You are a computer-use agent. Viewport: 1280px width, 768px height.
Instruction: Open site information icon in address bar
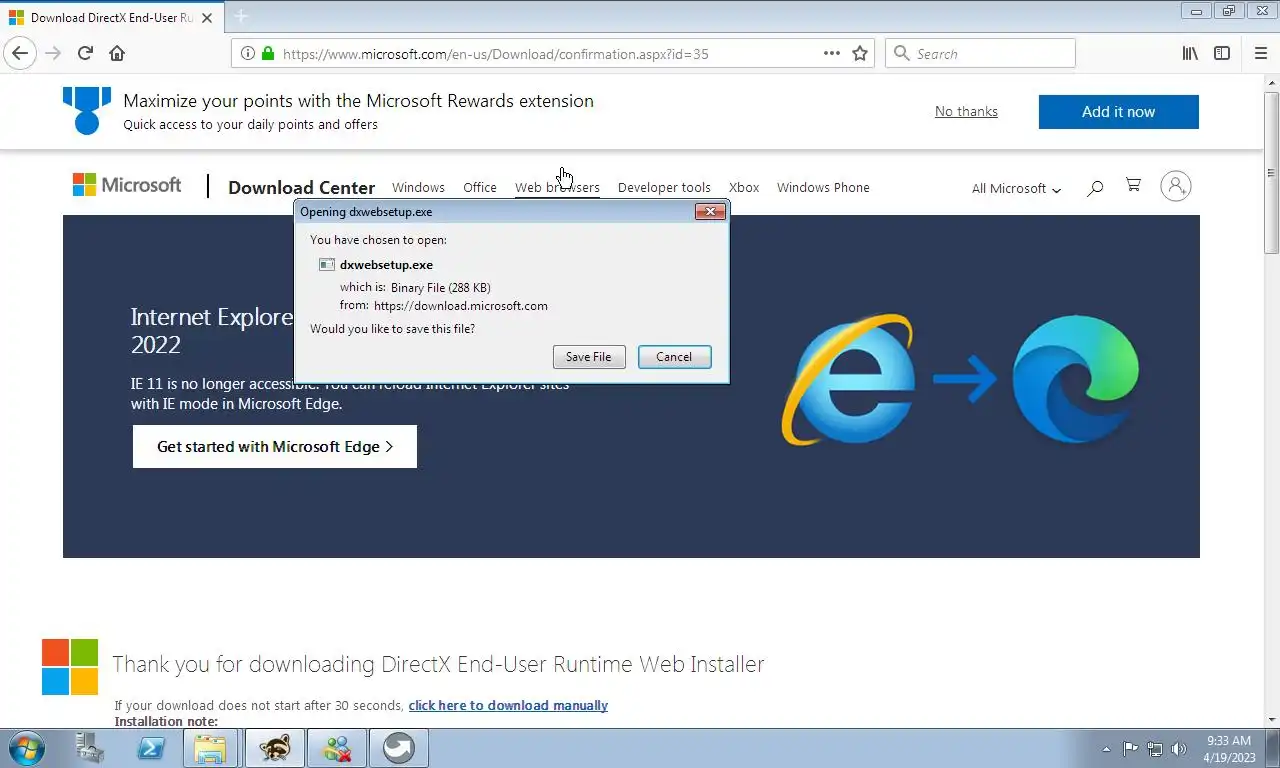(248, 54)
